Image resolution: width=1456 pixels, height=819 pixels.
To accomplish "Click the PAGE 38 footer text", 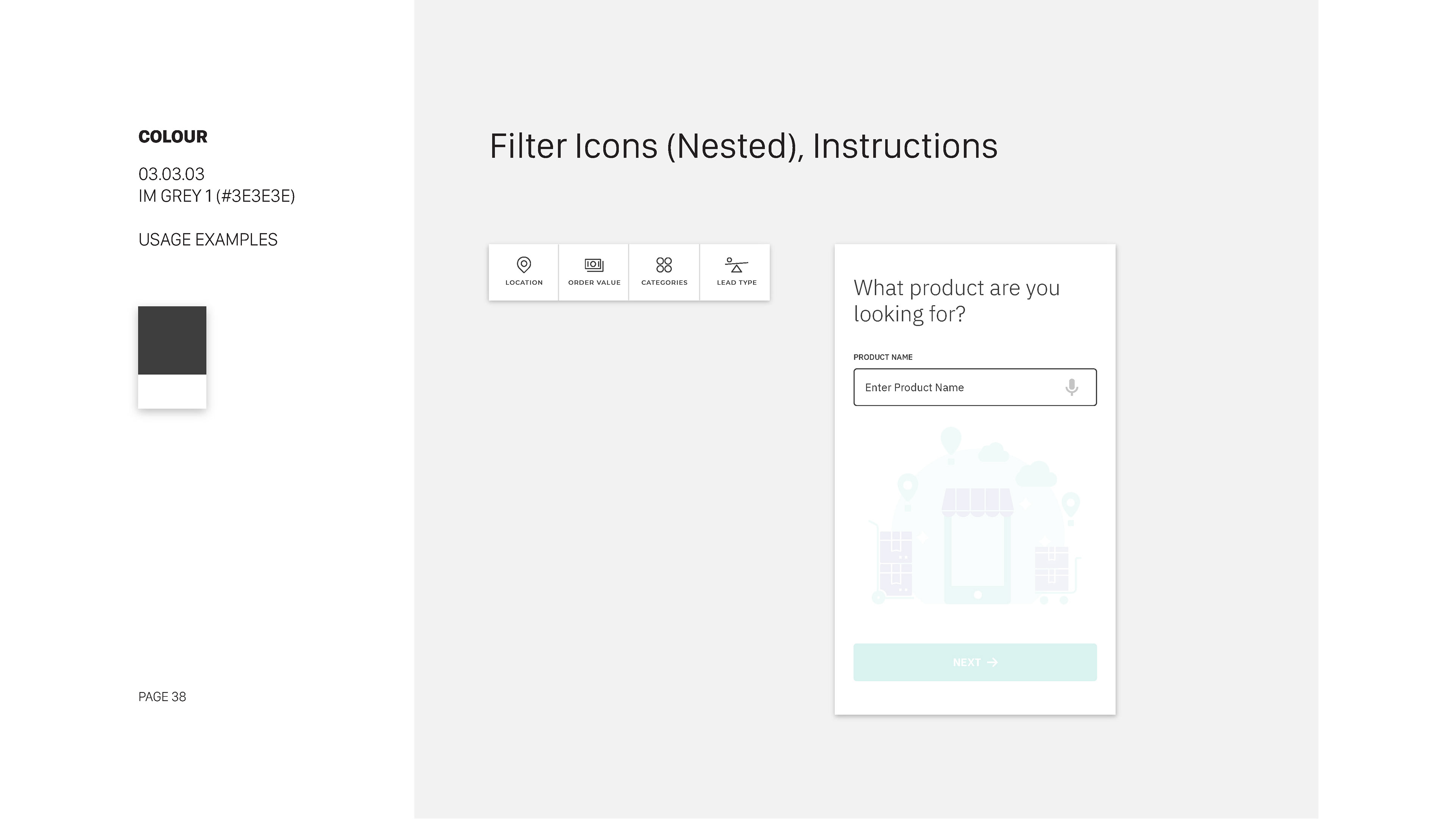I will pos(162,697).
